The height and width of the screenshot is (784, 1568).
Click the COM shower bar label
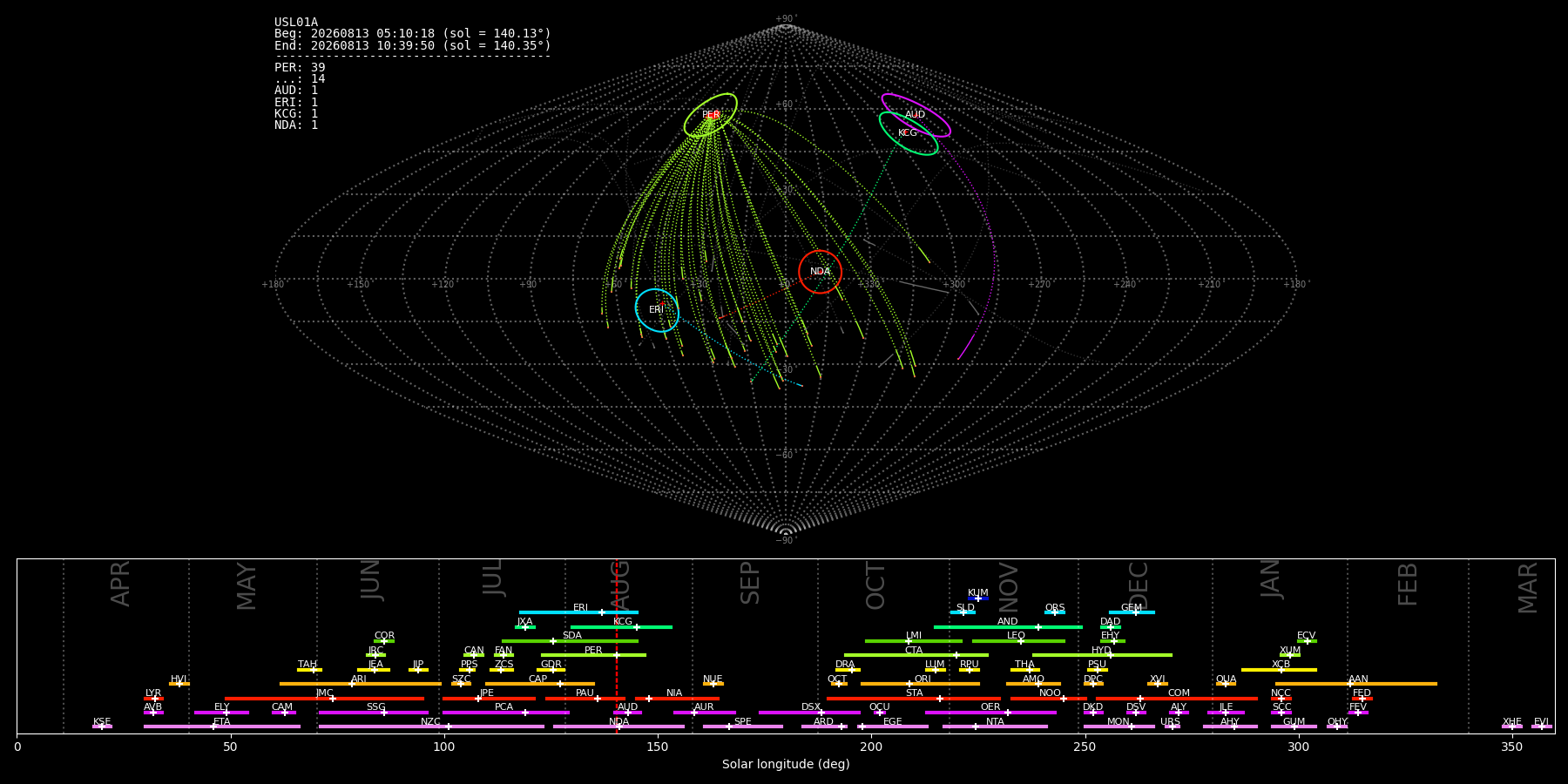click(x=1179, y=693)
